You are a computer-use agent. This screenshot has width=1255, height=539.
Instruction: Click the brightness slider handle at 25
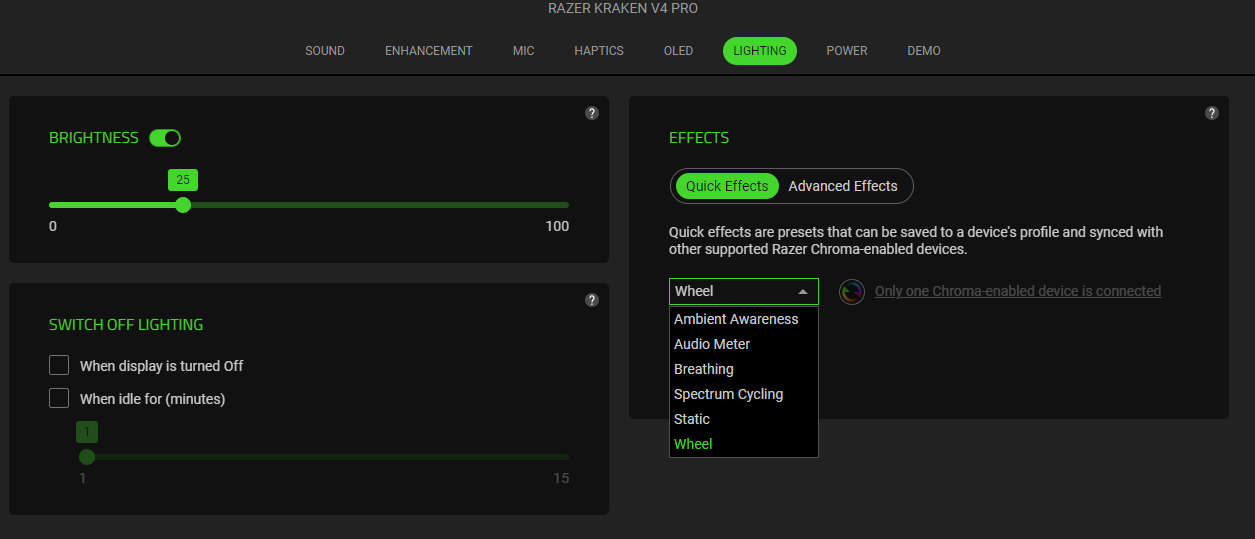tap(183, 205)
